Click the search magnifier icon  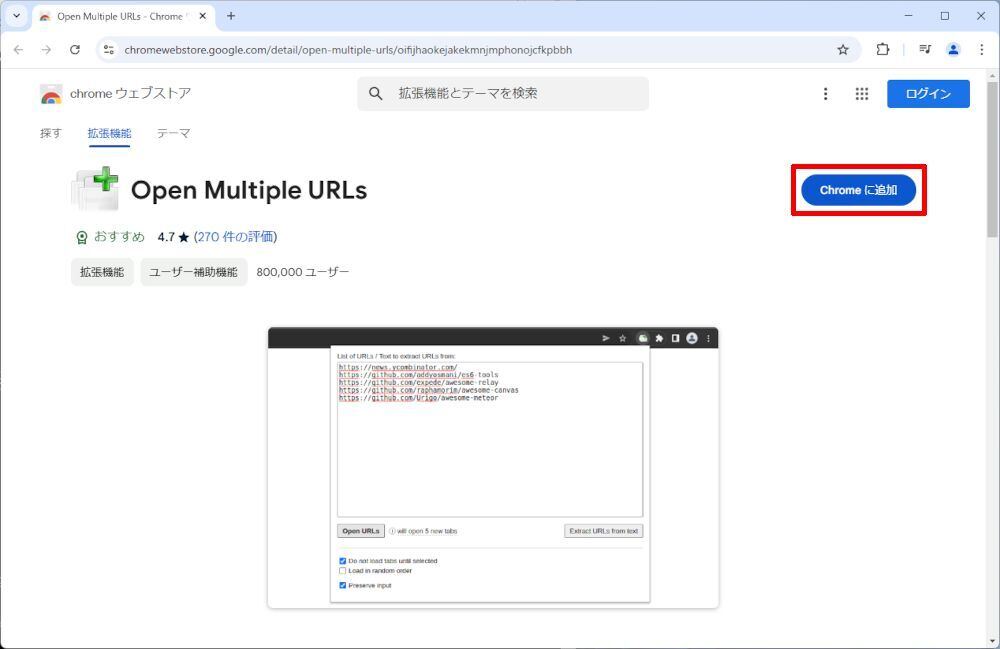point(376,94)
